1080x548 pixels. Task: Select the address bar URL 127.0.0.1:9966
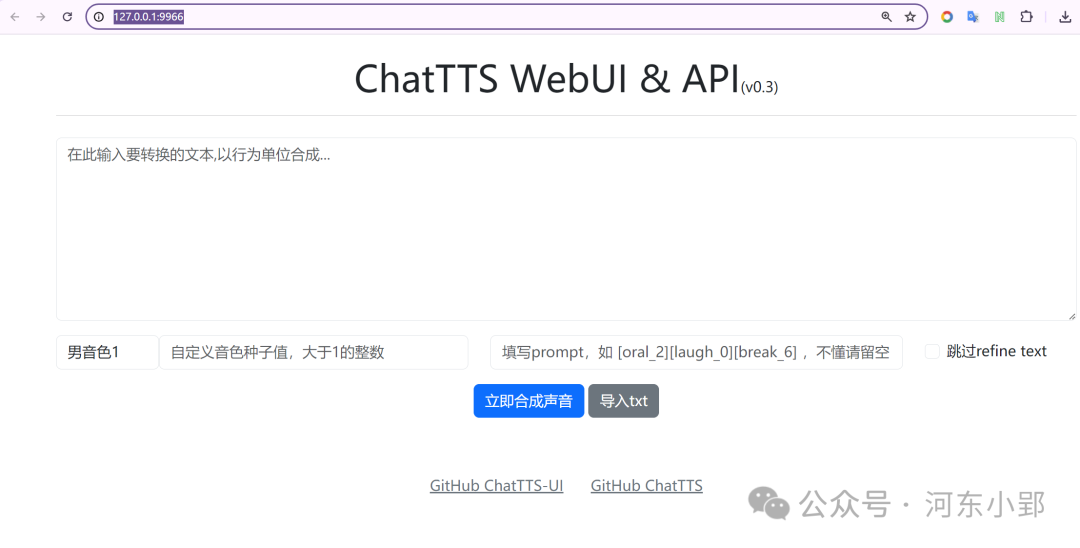point(149,17)
